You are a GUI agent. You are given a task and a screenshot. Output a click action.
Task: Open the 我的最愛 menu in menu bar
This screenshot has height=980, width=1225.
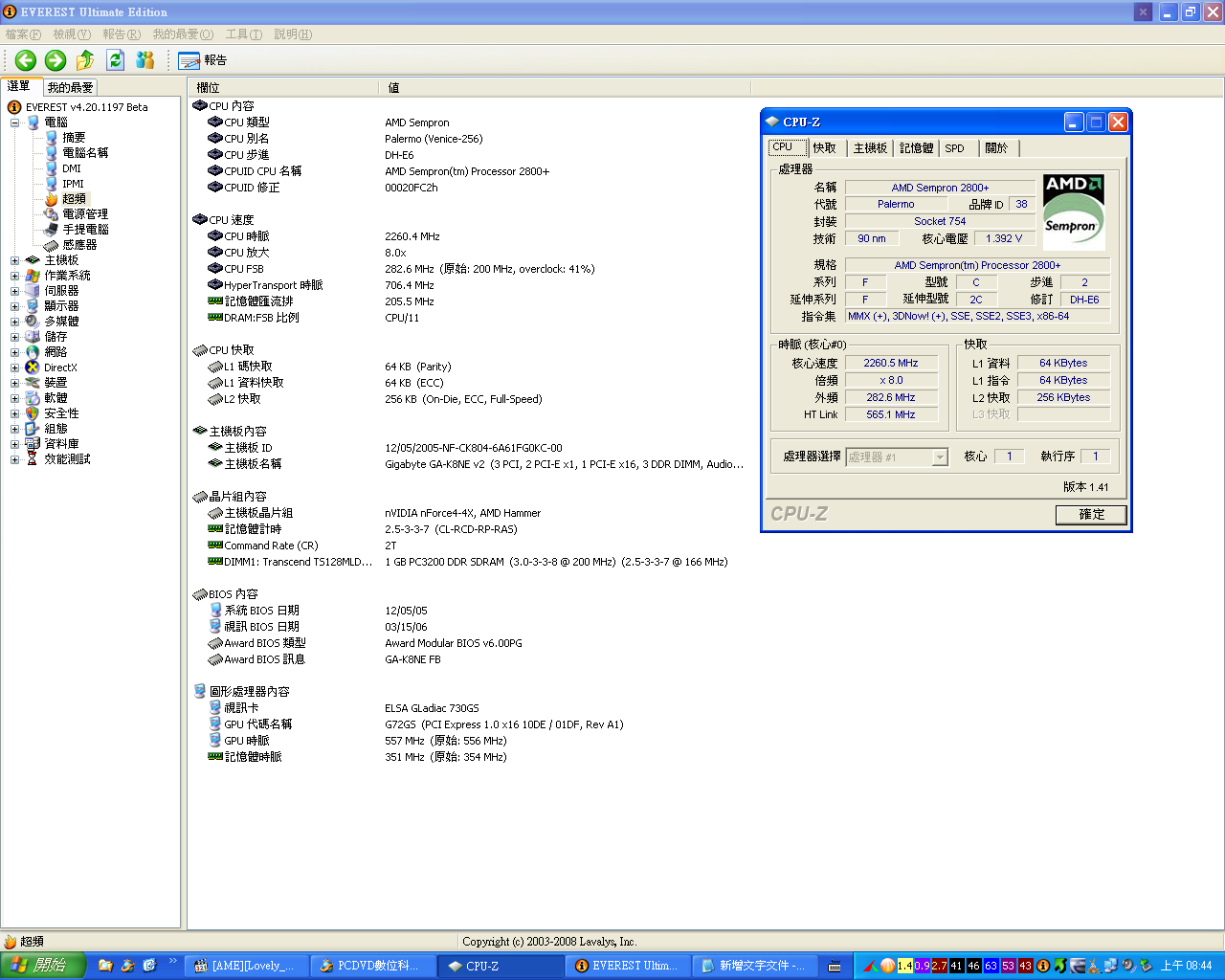click(183, 34)
